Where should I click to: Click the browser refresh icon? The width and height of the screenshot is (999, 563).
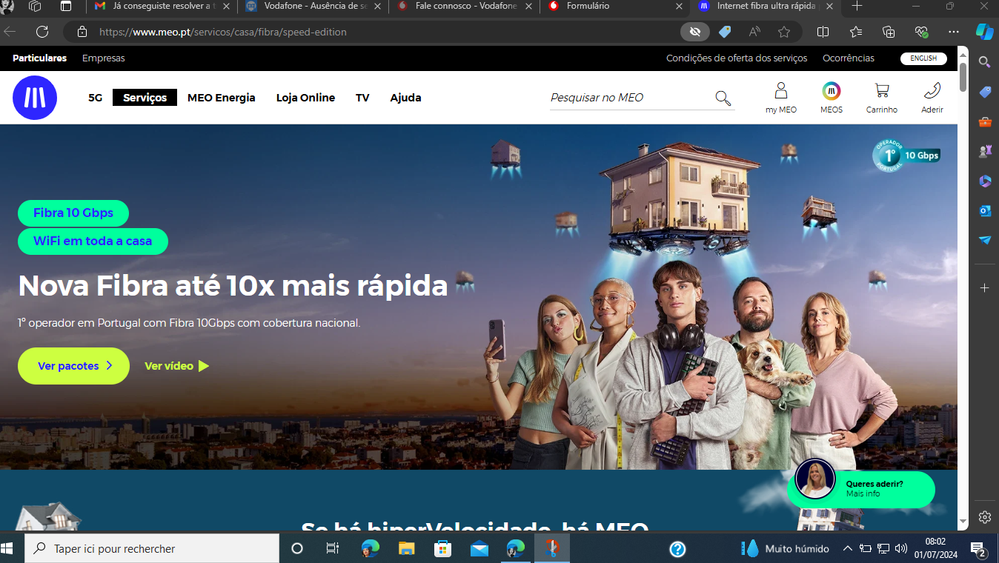pyautogui.click(x=42, y=32)
